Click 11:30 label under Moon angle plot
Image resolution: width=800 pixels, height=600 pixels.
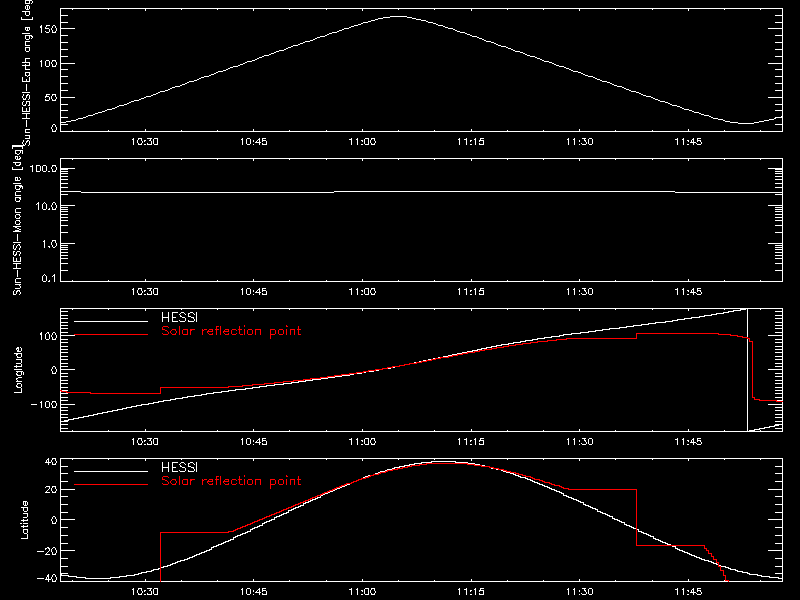click(580, 292)
